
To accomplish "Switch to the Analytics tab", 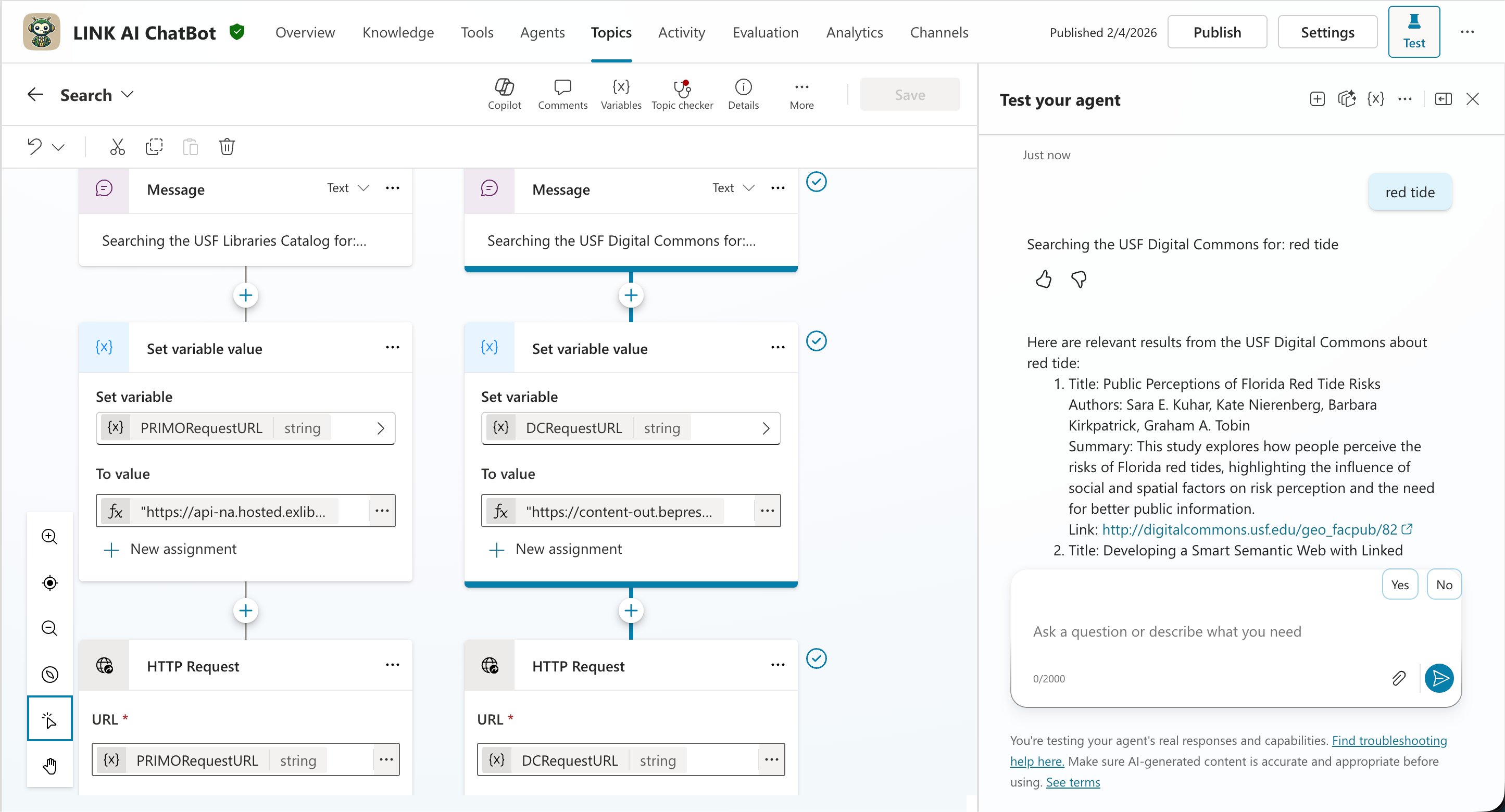I will tap(854, 32).
